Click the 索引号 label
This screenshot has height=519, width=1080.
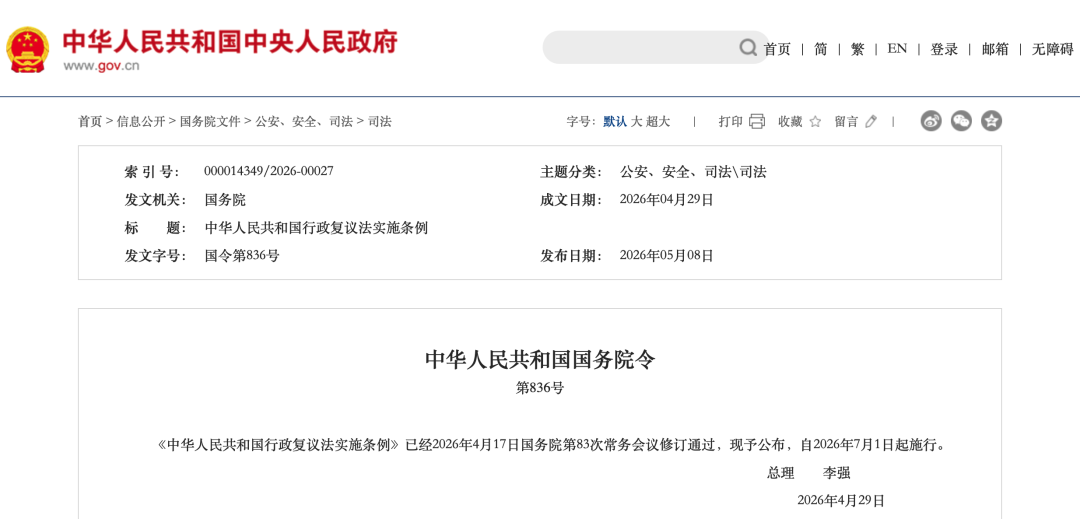coord(152,172)
